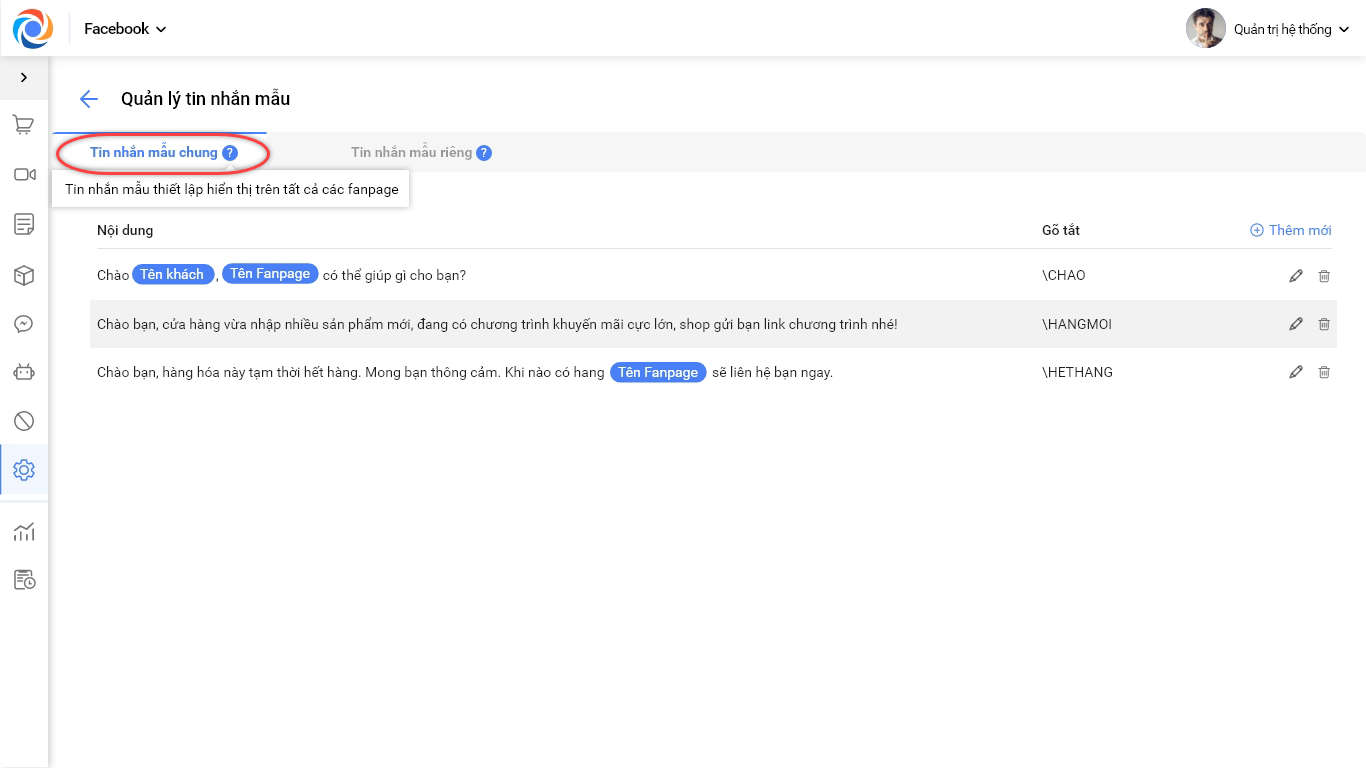1366x768 pixels.
Task: Click 'sẽ liên hệ bạn ngay.' text
Action: coord(773,372)
